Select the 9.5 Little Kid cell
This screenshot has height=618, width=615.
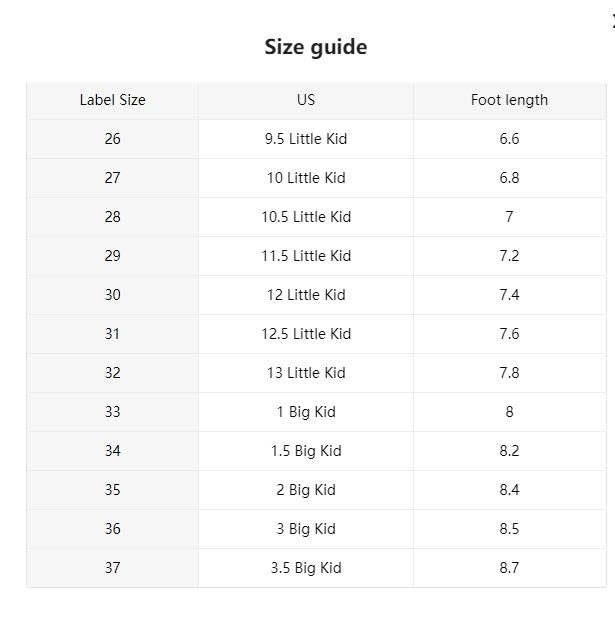[306, 139]
